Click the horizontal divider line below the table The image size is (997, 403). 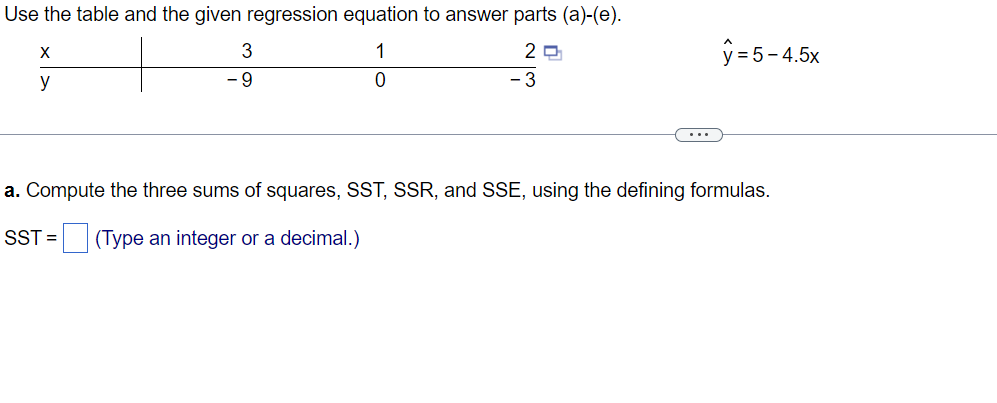pyautogui.click(x=337, y=135)
